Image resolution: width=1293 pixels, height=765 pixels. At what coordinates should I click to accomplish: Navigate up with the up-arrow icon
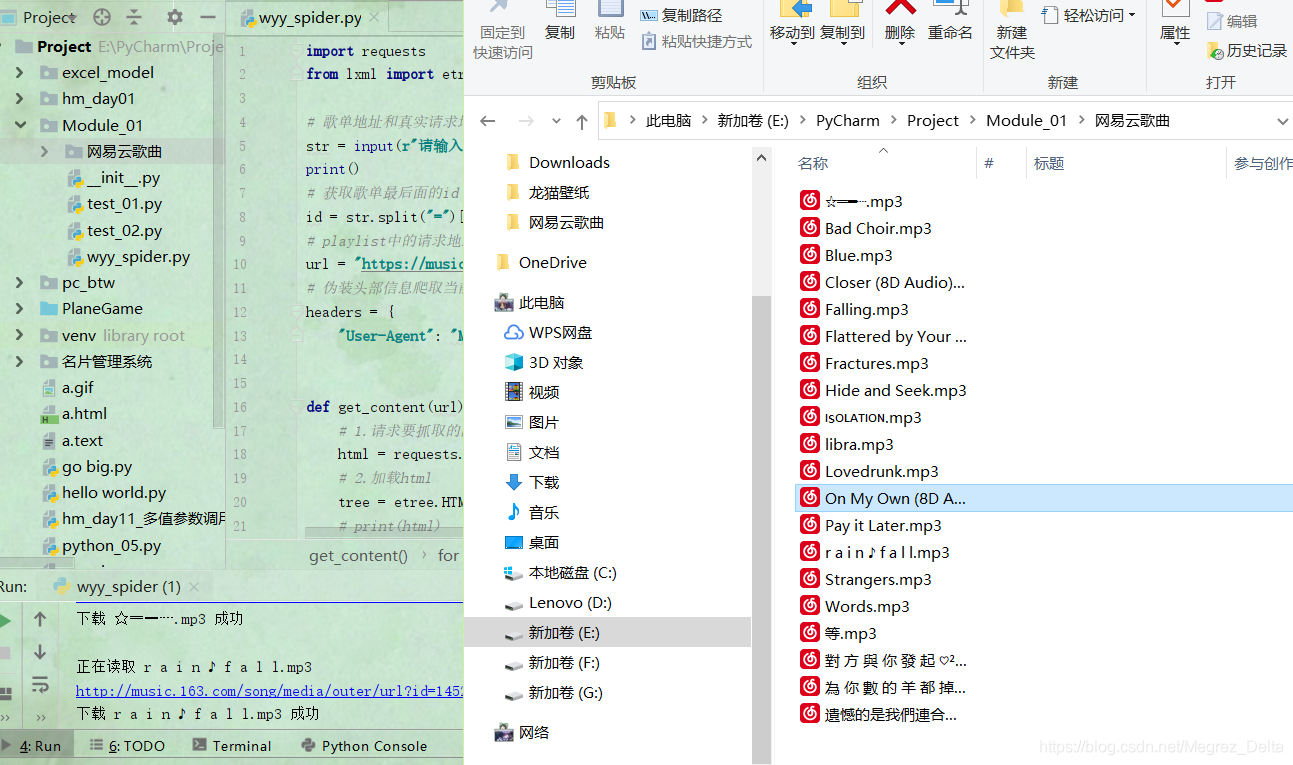581,120
